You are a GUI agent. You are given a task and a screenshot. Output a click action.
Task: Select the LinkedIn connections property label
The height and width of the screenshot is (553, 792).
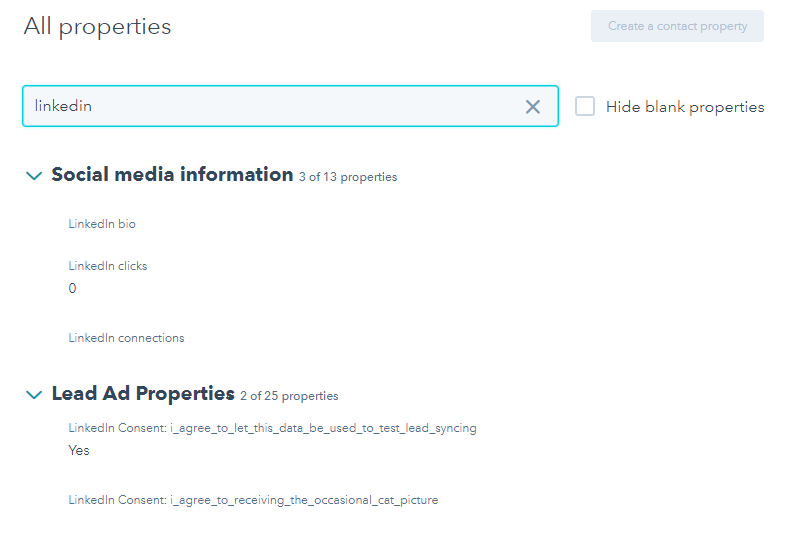126,338
